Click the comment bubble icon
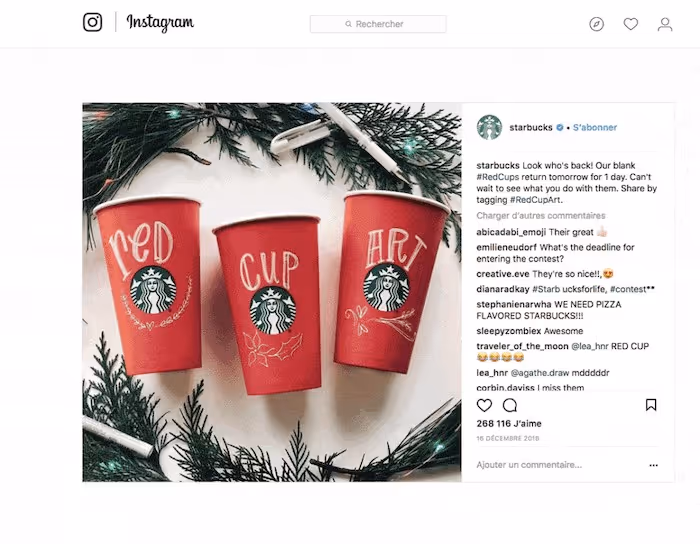The width and height of the screenshot is (700, 544). pos(510,405)
